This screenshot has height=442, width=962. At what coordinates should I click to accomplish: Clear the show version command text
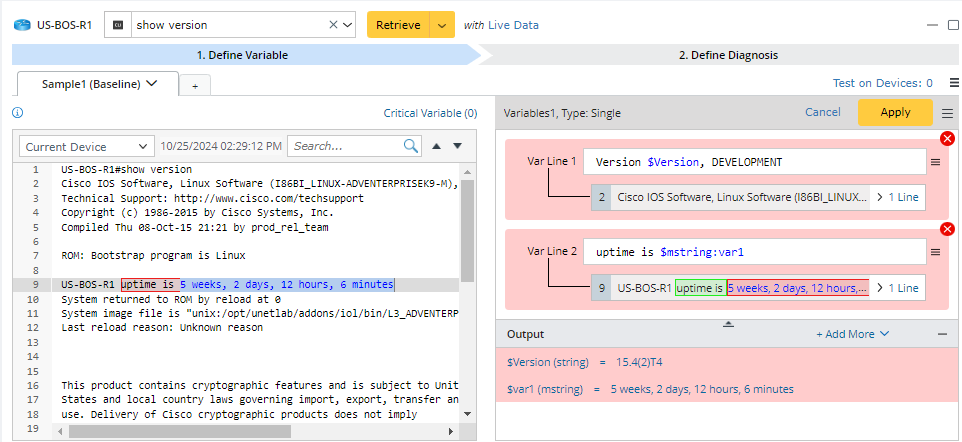(333, 24)
